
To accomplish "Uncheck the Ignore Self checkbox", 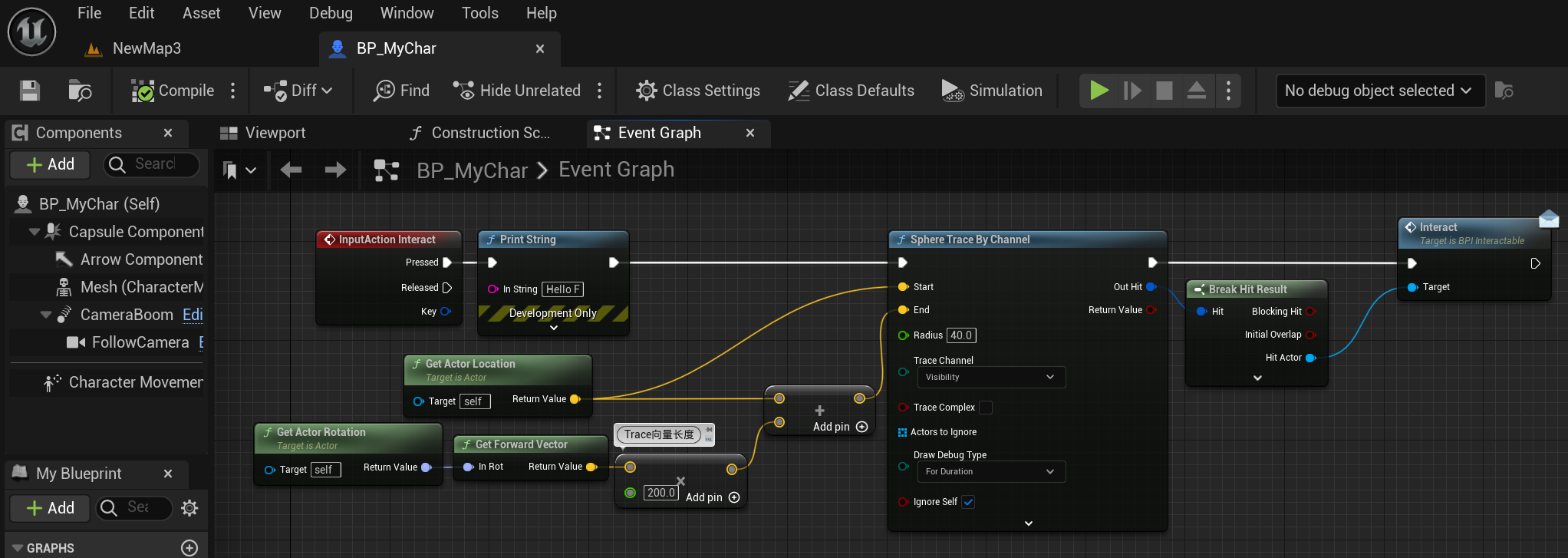I will pos(968,502).
